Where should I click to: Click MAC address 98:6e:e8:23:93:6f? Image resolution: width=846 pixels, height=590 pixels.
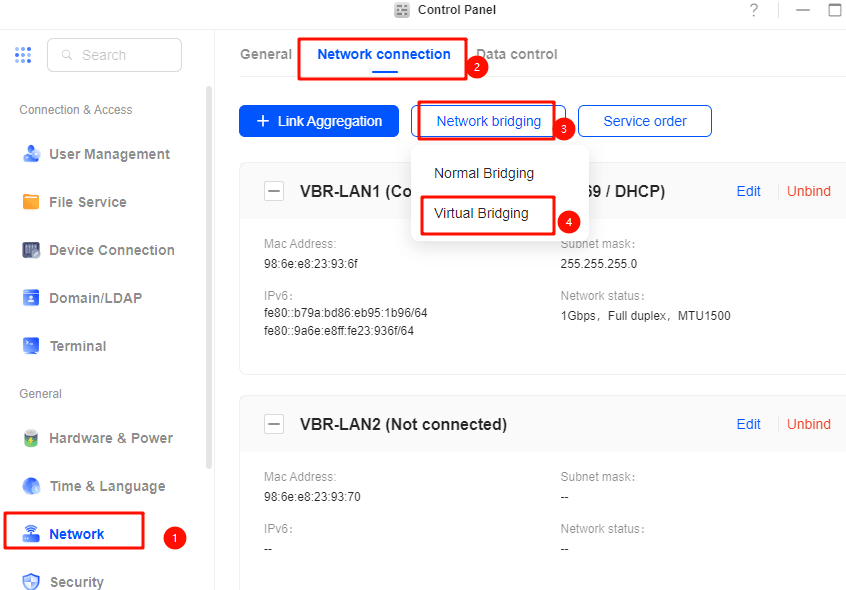click(x=311, y=264)
